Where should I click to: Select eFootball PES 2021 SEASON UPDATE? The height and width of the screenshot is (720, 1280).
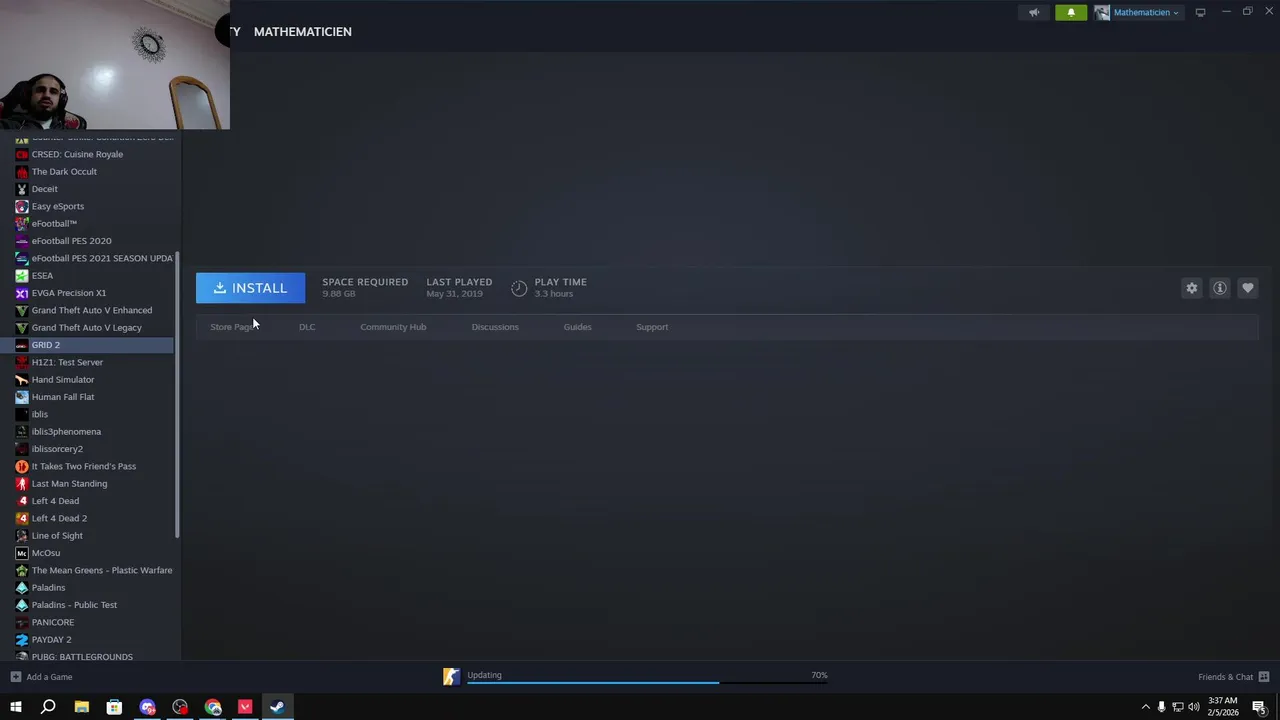pyautogui.click(x=94, y=258)
